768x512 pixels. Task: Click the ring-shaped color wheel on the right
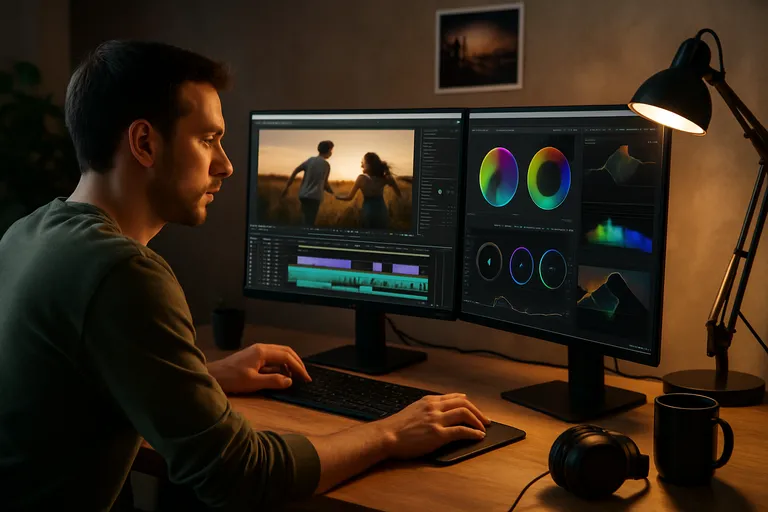pos(549,178)
